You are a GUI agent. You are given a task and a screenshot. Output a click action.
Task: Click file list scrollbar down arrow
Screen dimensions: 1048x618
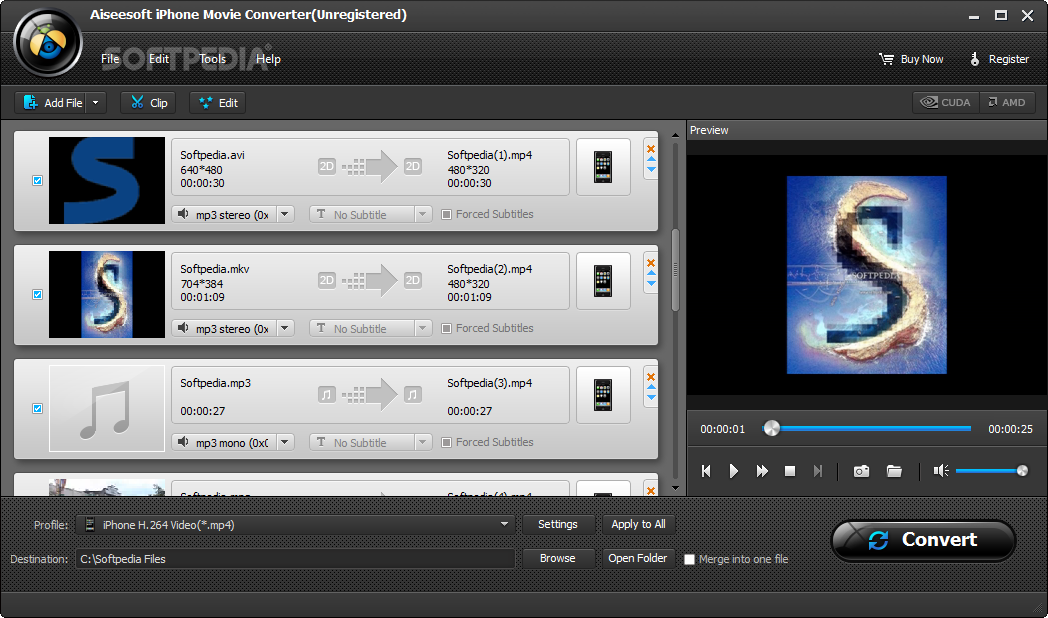[675, 488]
